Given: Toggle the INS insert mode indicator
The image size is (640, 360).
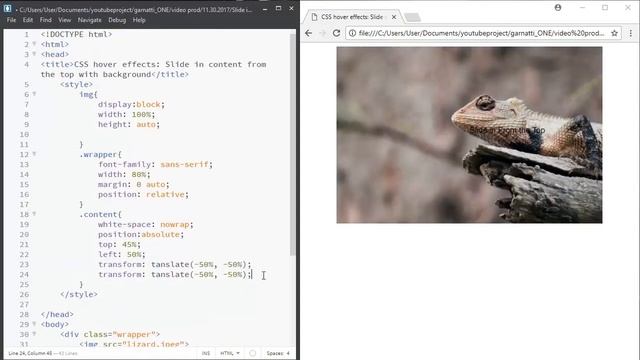Looking at the screenshot, I should click(x=206, y=353).
